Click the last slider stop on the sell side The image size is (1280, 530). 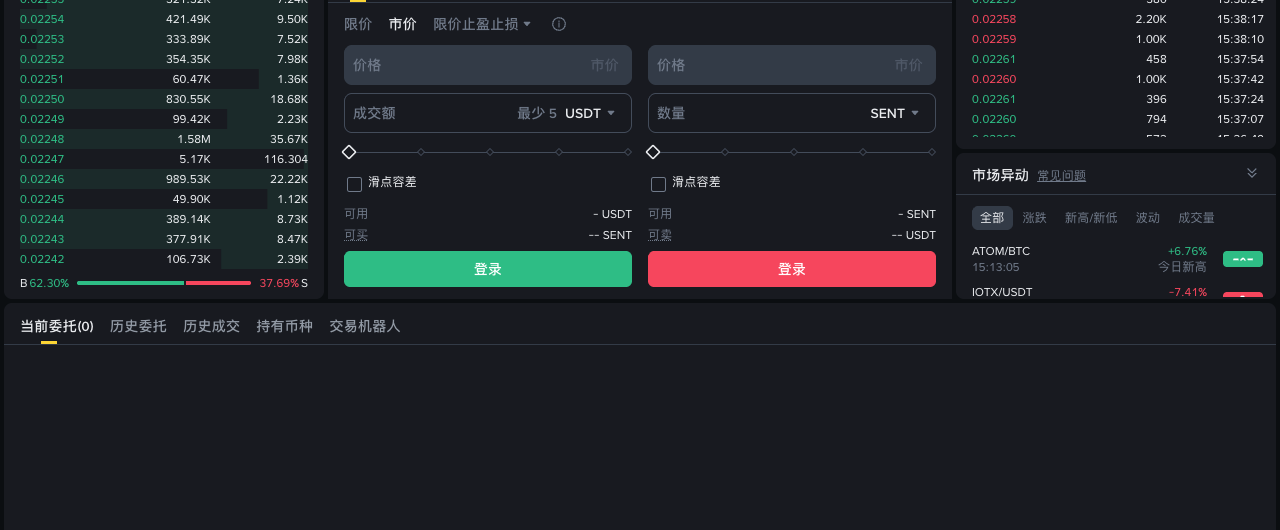(x=932, y=152)
